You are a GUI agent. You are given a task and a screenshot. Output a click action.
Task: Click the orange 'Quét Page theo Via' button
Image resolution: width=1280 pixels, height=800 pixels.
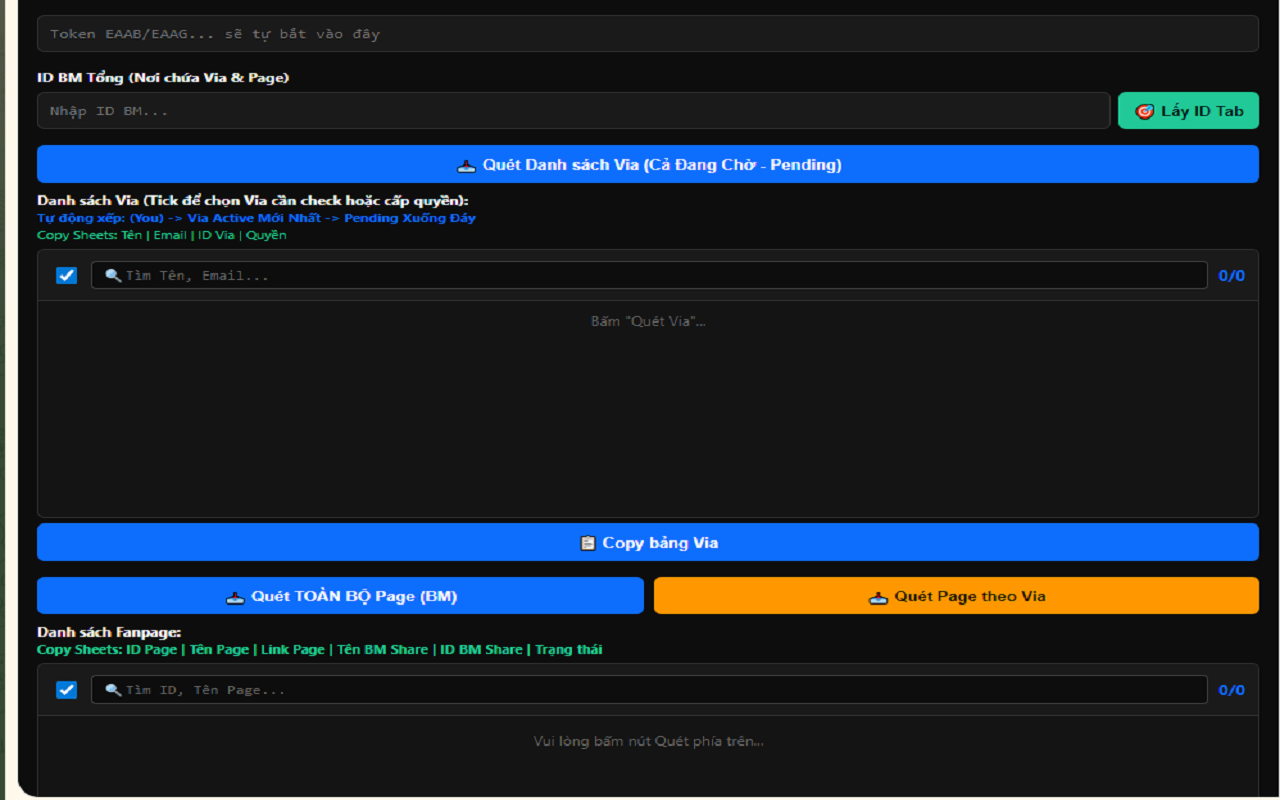click(x=956, y=596)
